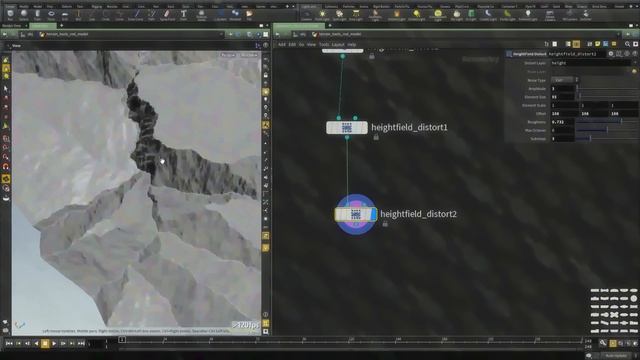Open the Distort Layer dropdown arrow
The height and width of the screenshot is (360, 640).
pyautogui.click(x=635, y=63)
